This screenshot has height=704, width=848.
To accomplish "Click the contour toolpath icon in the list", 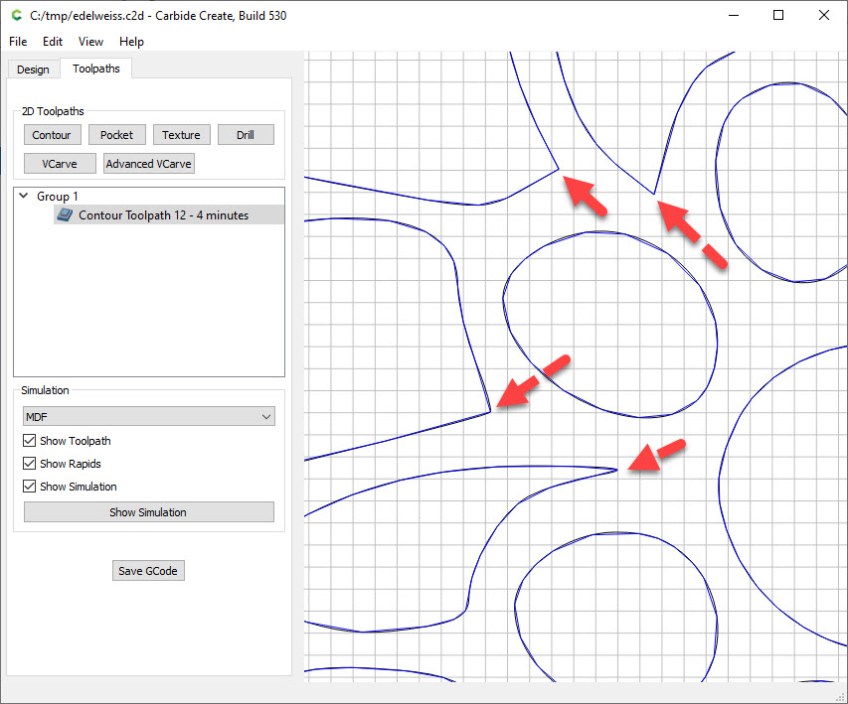I will (x=65, y=215).
